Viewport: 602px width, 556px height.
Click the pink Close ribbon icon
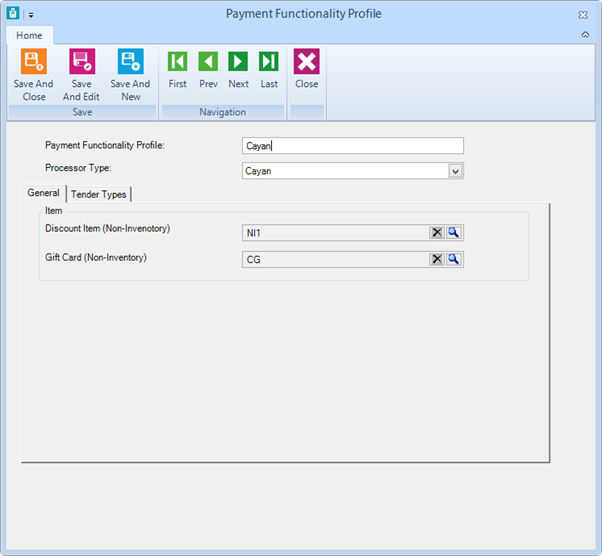tap(306, 61)
